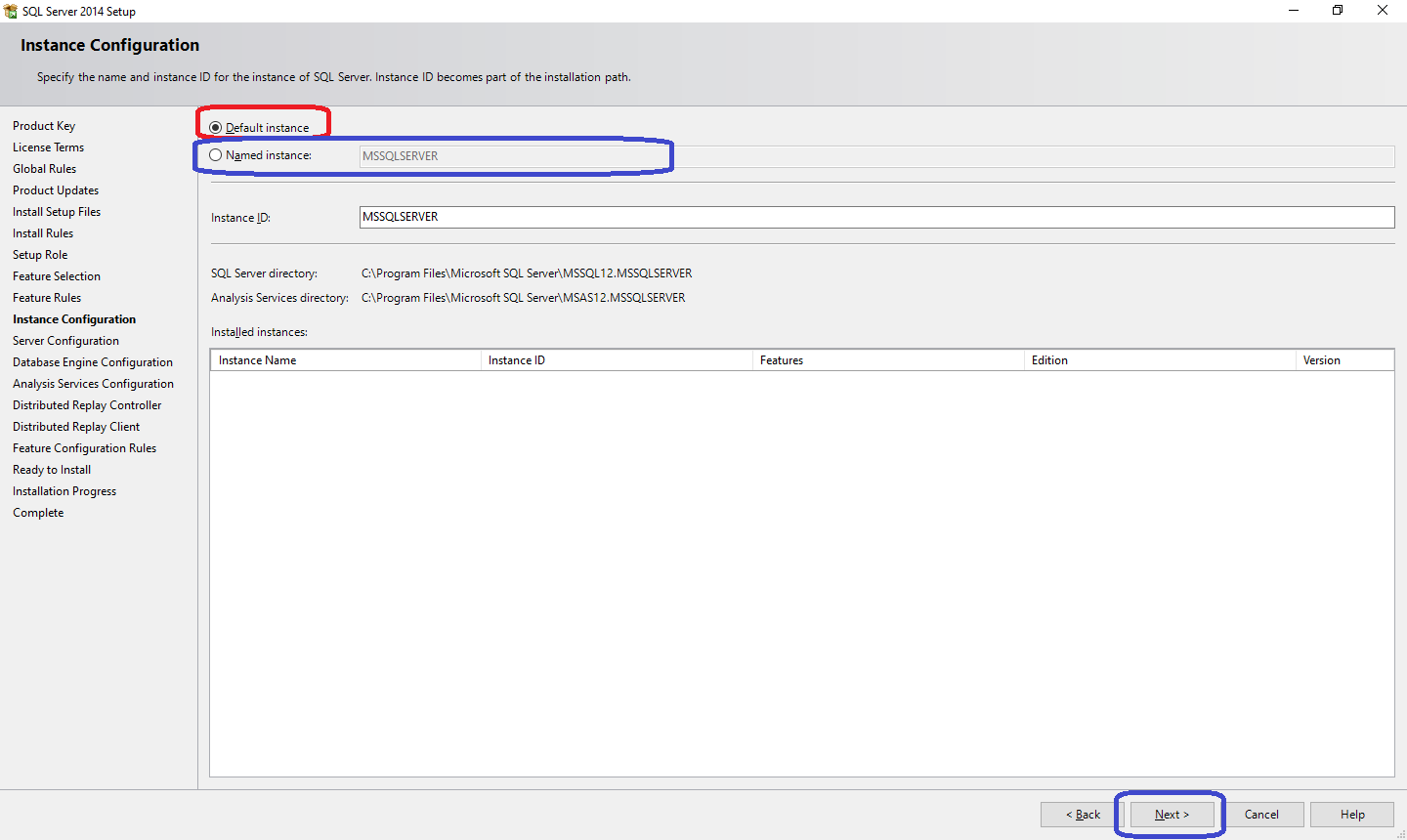The height and width of the screenshot is (840, 1407).
Task: Go to Database Engine Configuration step
Action: click(x=93, y=362)
